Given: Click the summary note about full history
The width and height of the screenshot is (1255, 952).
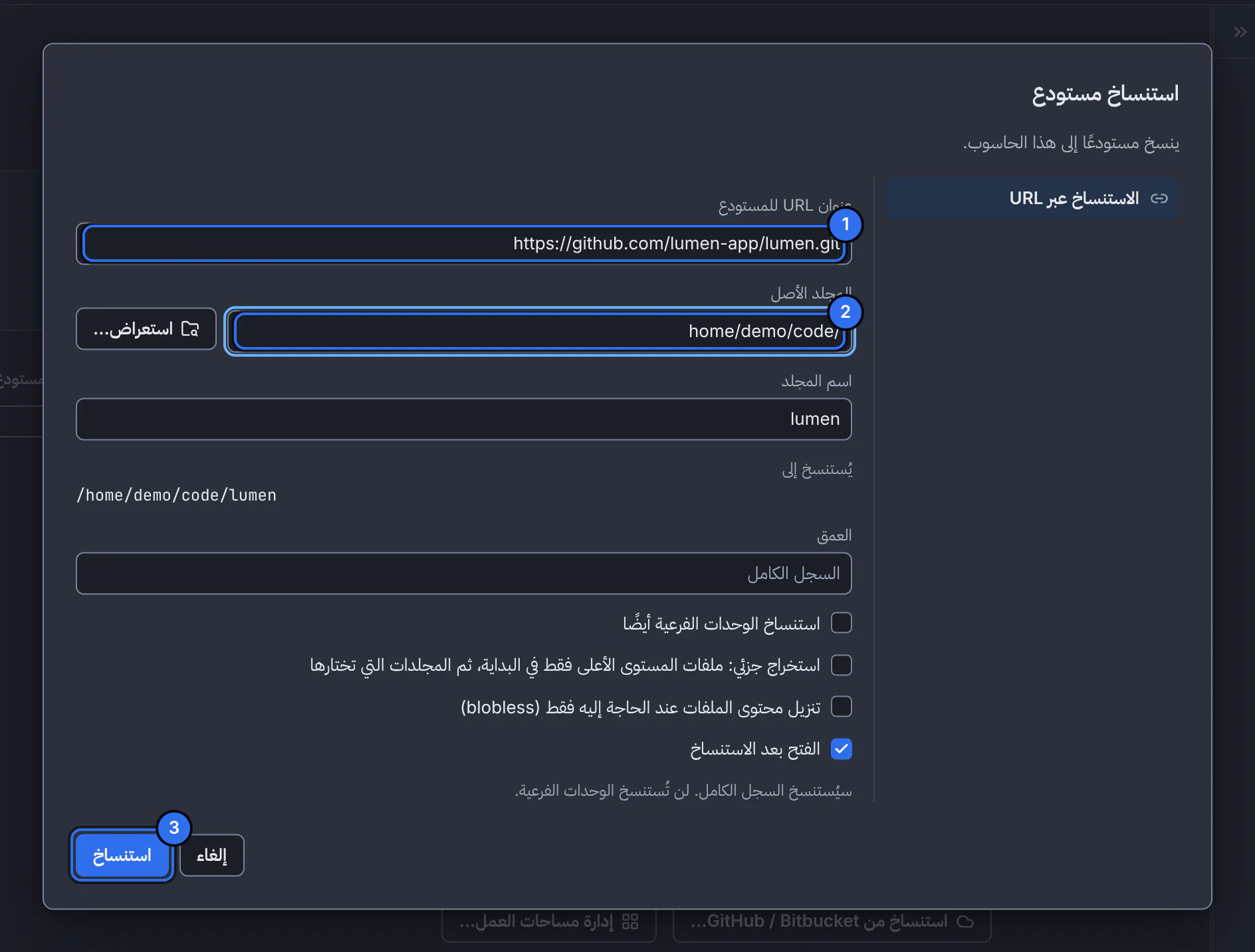Looking at the screenshot, I should [683, 791].
